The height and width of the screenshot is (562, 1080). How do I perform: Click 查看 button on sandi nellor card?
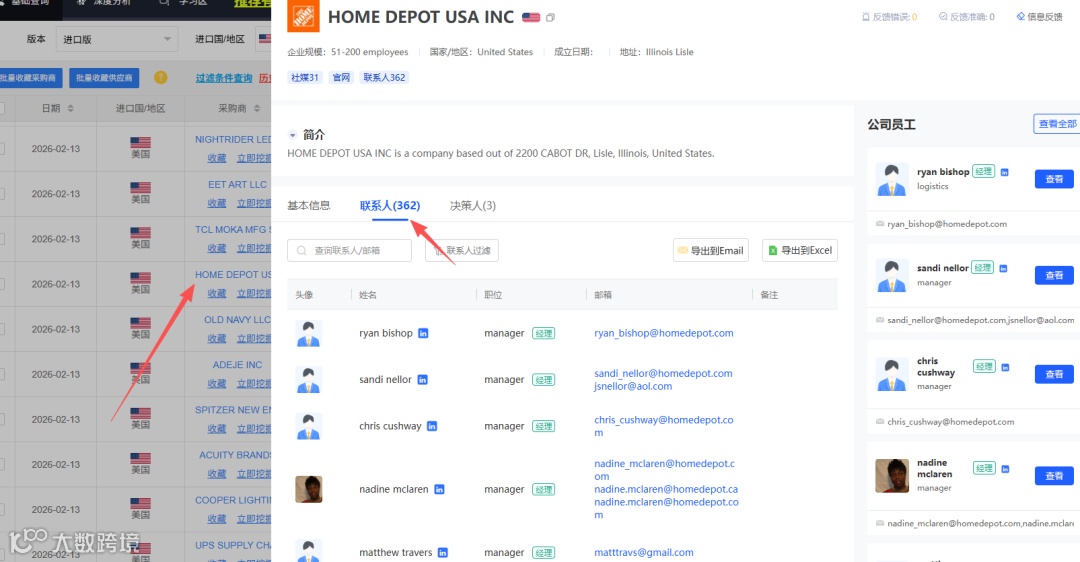click(x=1055, y=275)
